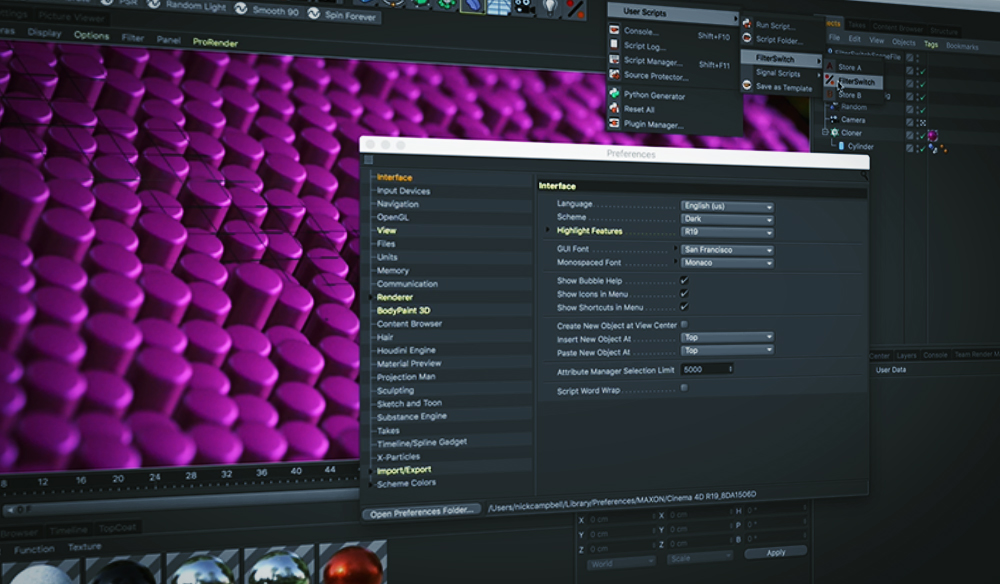The height and width of the screenshot is (584, 1000).
Task: Expand the Signal Scripts submenu
Action: click(x=781, y=73)
